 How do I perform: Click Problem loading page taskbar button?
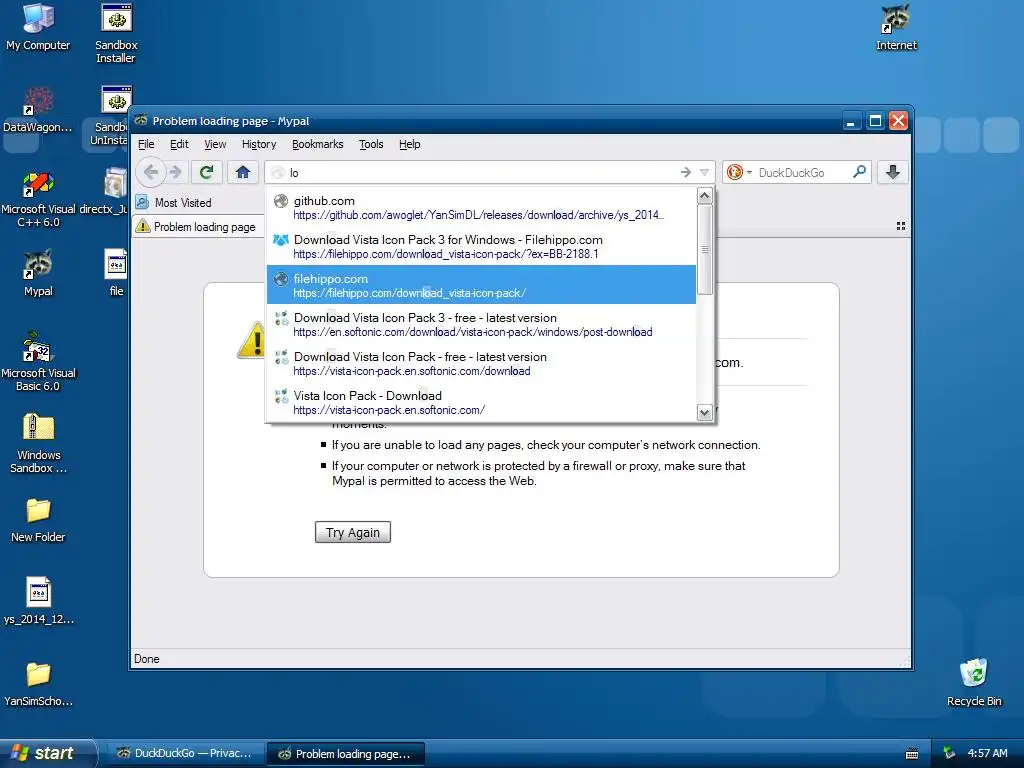click(346, 754)
